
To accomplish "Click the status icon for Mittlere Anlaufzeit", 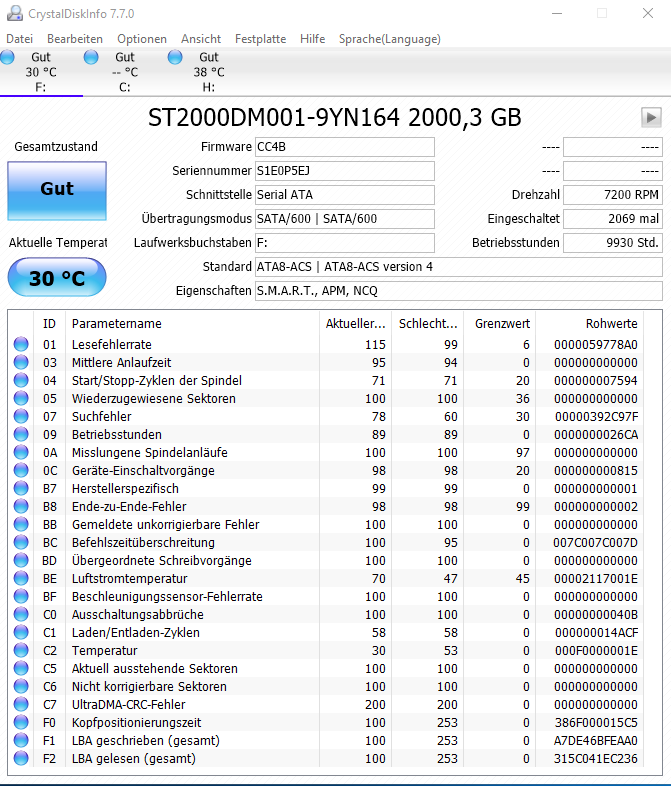I will (21, 362).
